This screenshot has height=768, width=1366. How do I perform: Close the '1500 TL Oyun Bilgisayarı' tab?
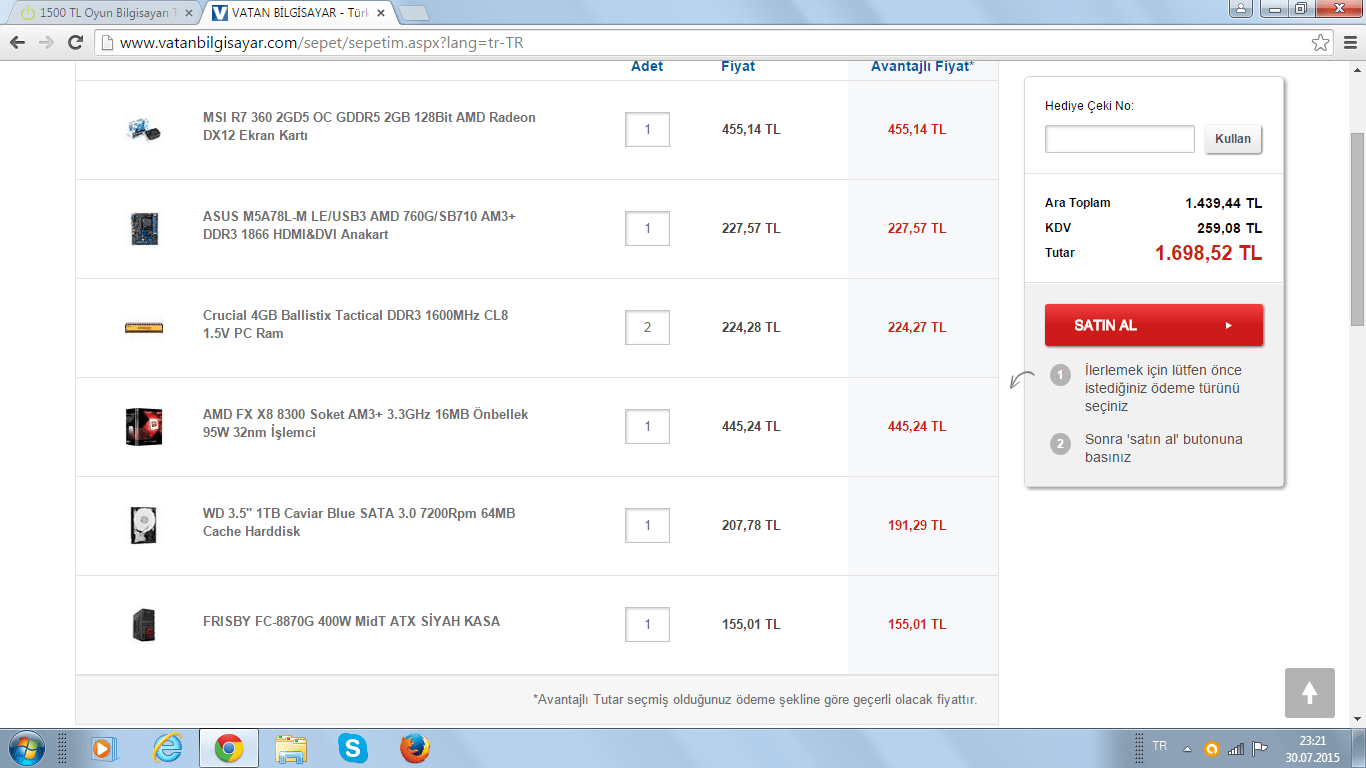pos(189,13)
